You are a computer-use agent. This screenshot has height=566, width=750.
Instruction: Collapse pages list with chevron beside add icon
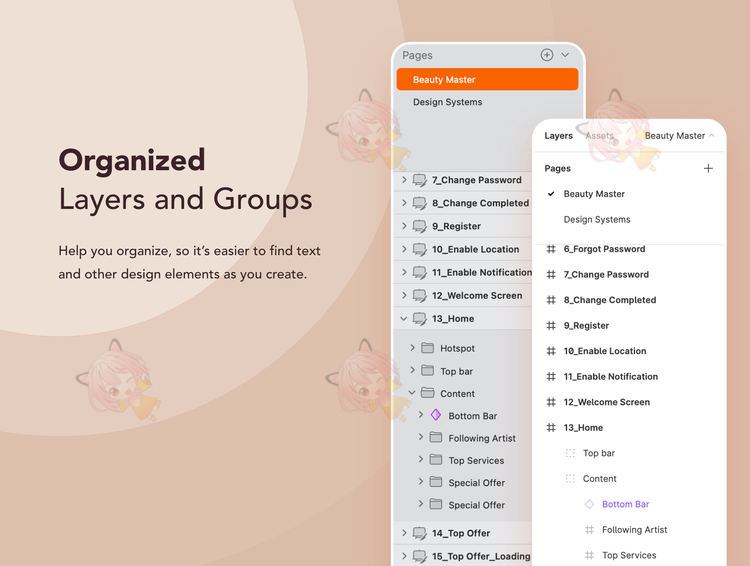(x=565, y=55)
